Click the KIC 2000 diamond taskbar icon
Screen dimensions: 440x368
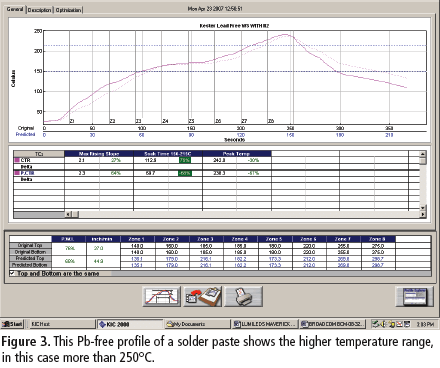click(103, 324)
